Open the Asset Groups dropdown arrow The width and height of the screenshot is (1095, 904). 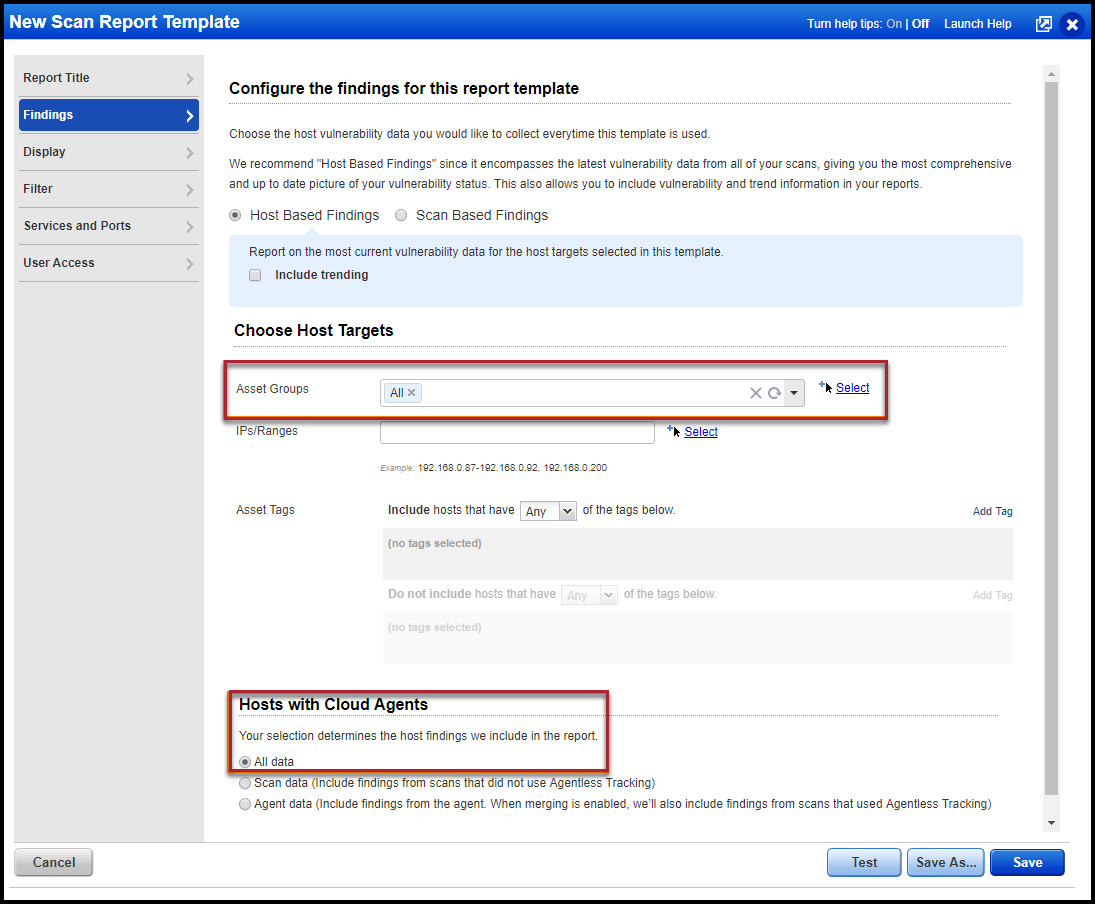point(793,392)
